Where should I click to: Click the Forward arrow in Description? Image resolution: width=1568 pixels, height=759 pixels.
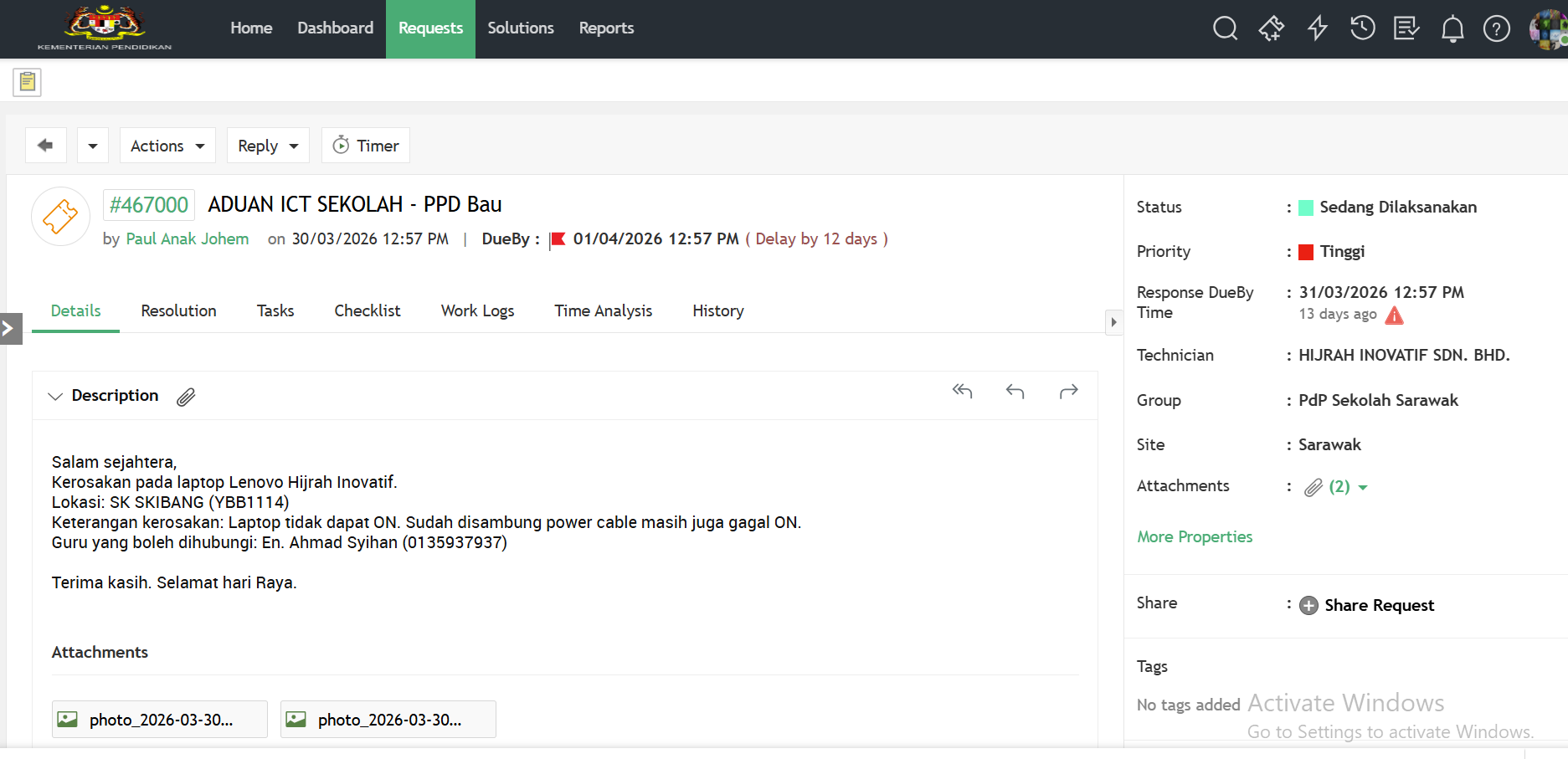click(1068, 391)
